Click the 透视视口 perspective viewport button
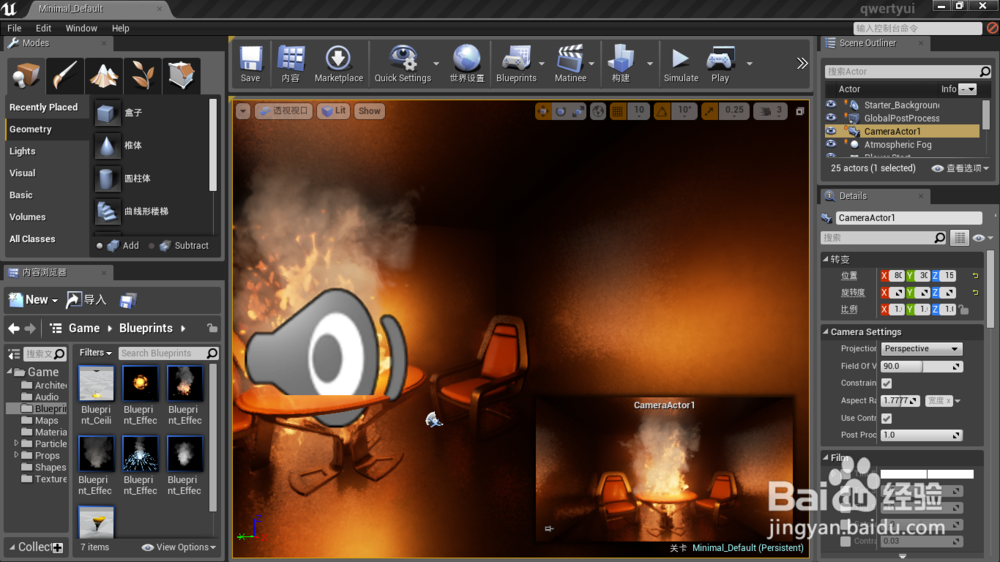The width and height of the screenshot is (1000, 562). [x=284, y=111]
